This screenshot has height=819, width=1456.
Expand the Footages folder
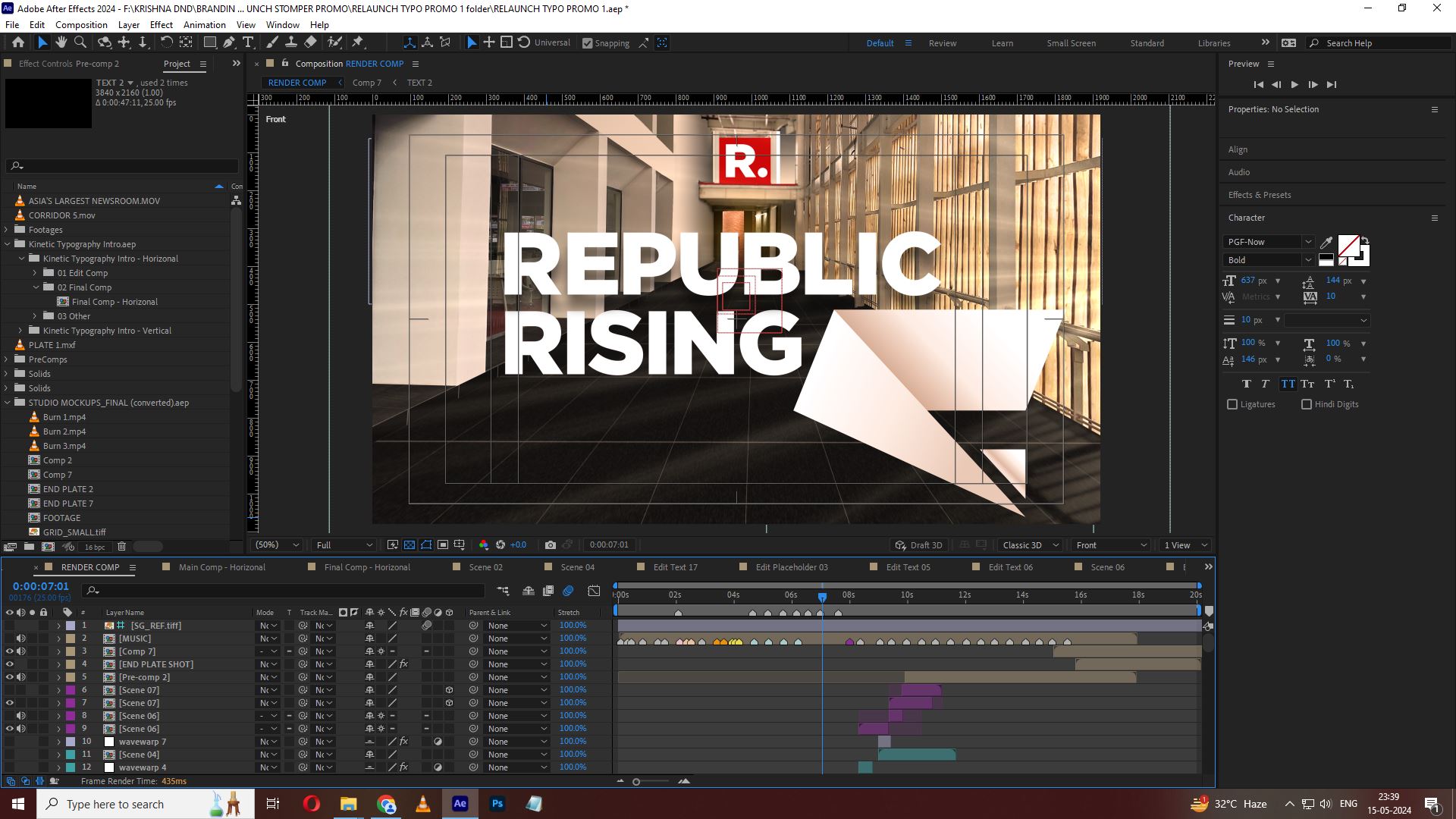tap(7, 230)
